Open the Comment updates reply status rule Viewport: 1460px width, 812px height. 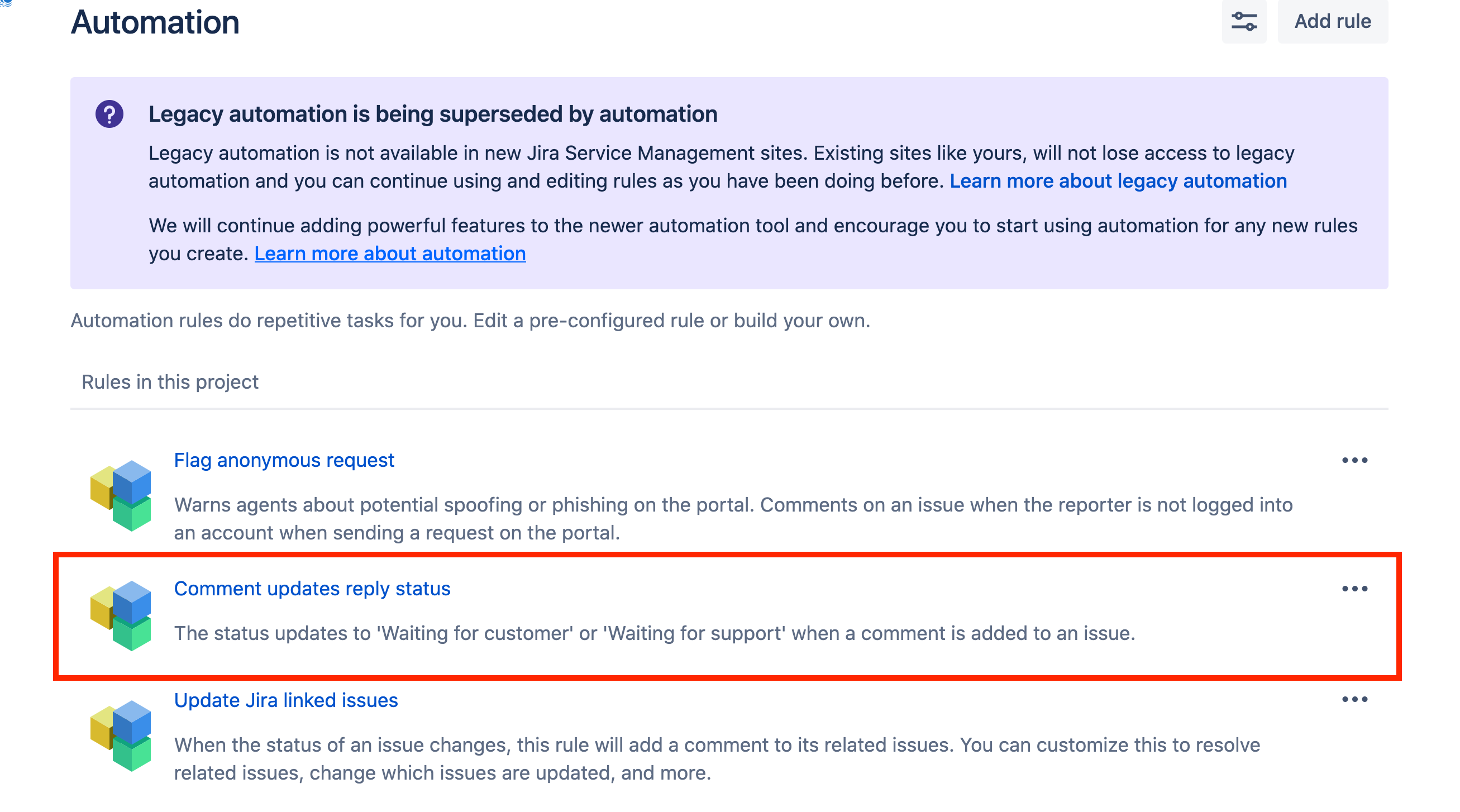tap(312, 588)
